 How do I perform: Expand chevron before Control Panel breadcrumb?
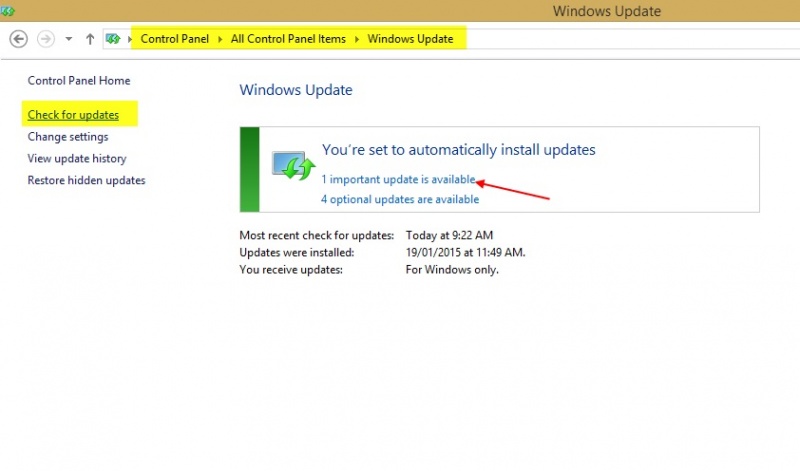130,39
